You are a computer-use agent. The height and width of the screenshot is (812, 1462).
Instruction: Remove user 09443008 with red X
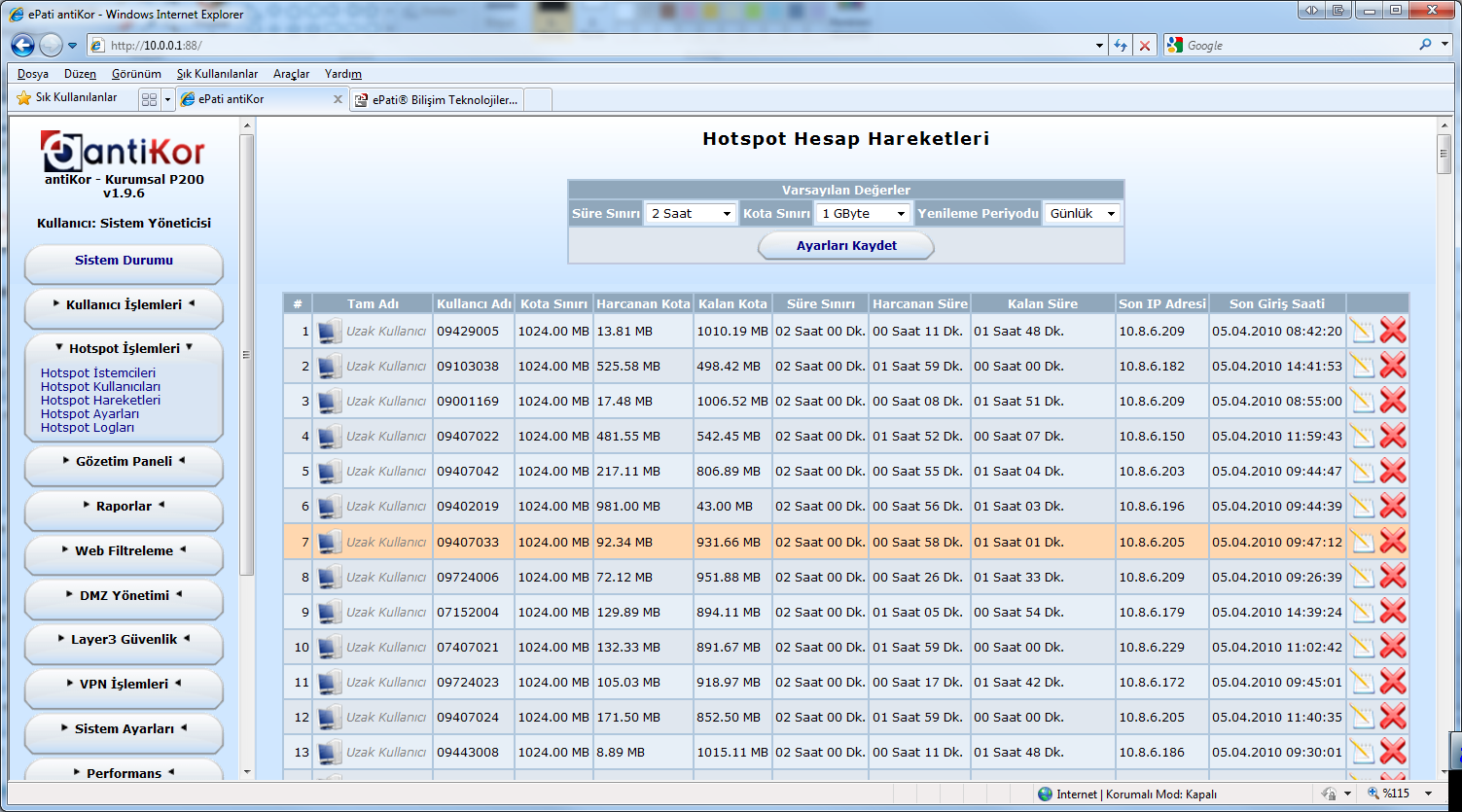click(1393, 752)
